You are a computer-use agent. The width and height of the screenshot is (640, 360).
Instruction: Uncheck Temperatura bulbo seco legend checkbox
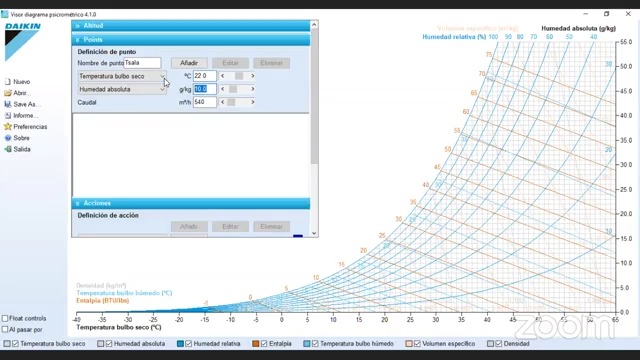coord(15,344)
